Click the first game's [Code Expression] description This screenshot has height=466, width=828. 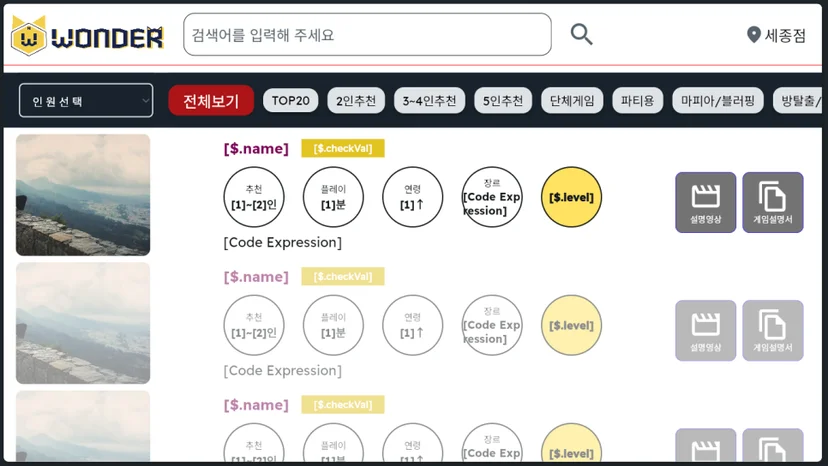pyautogui.click(x=283, y=243)
